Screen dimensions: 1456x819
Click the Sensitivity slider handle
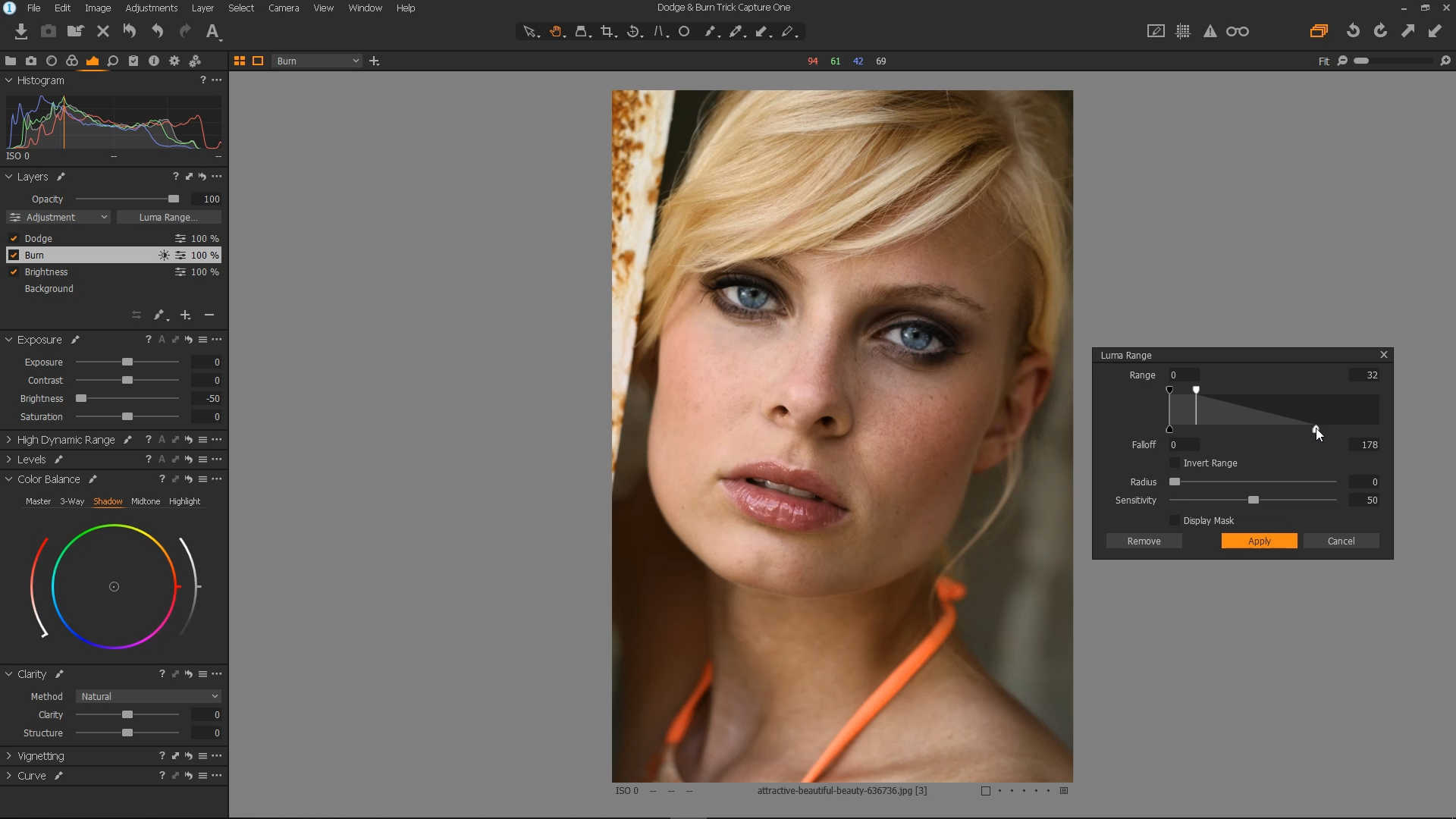click(x=1254, y=500)
